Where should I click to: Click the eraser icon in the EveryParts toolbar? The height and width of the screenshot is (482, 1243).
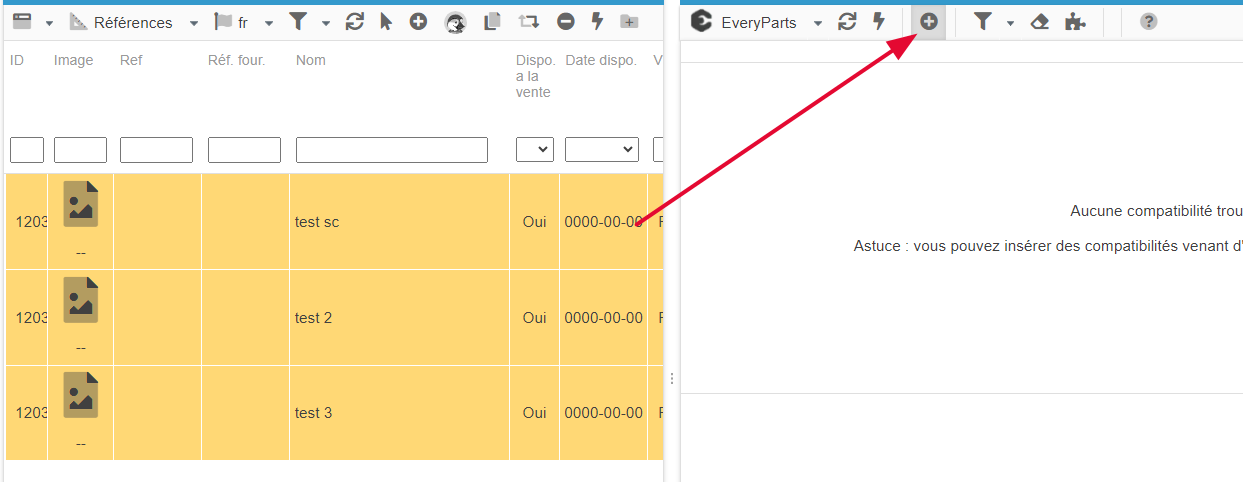[x=1039, y=22]
